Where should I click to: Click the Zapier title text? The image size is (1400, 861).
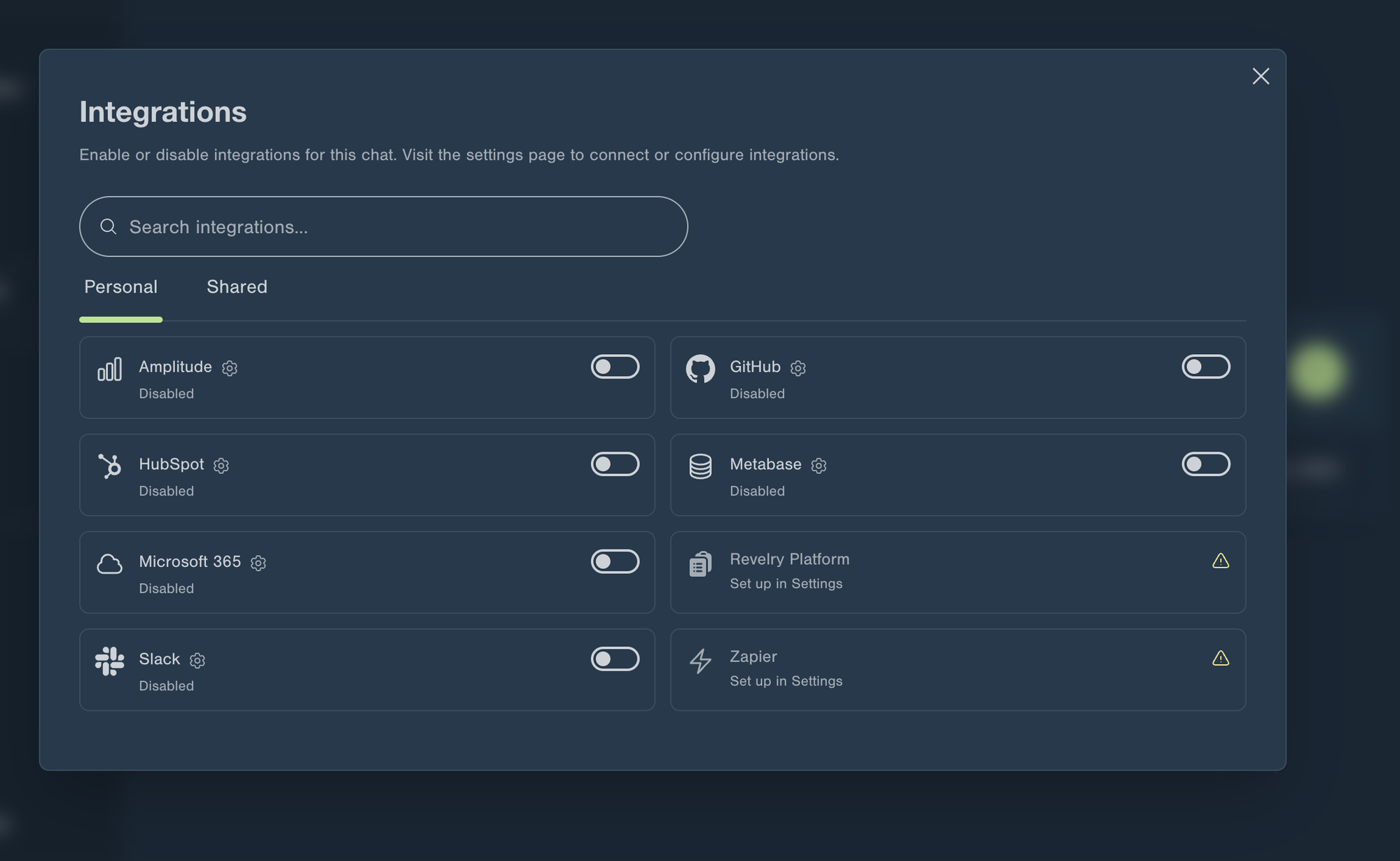(x=753, y=656)
